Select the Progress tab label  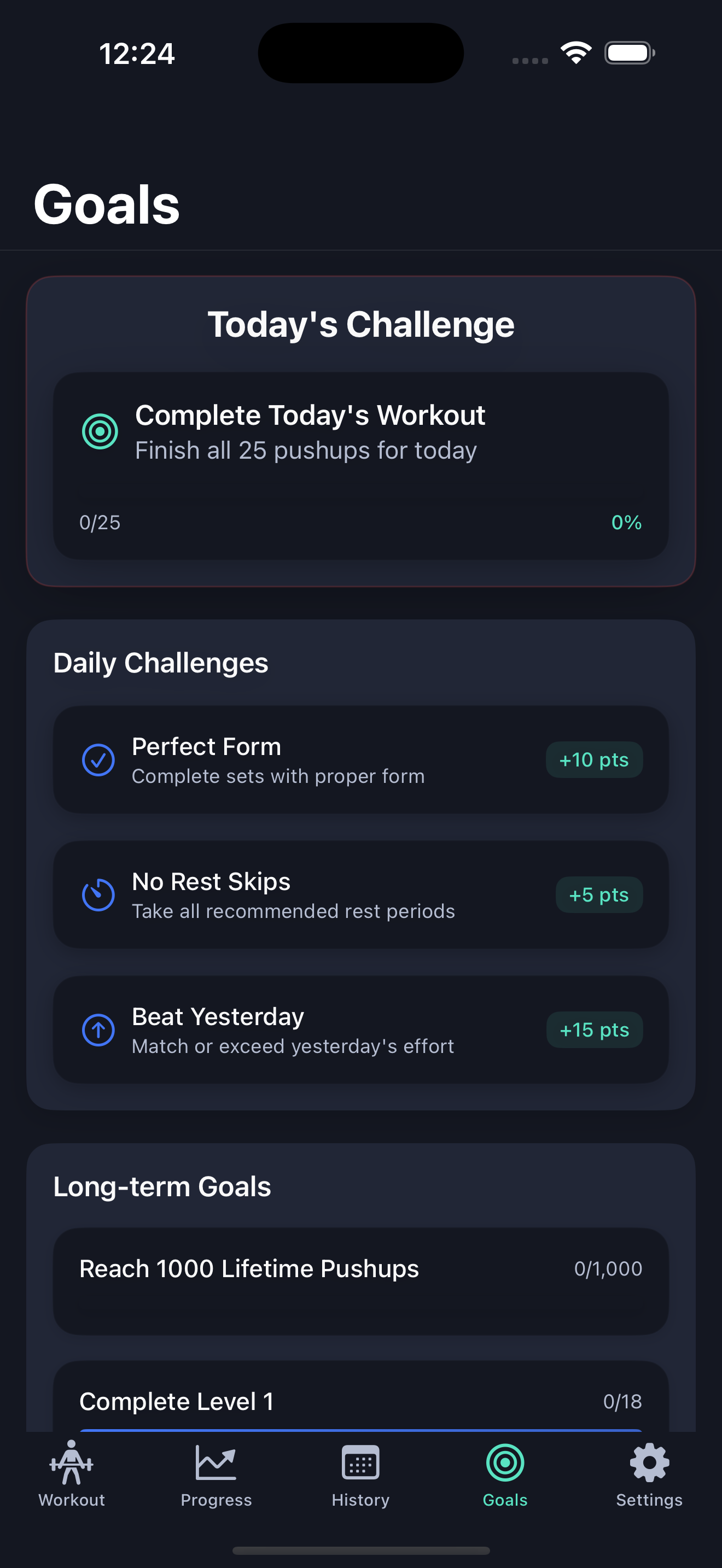coord(216,1500)
